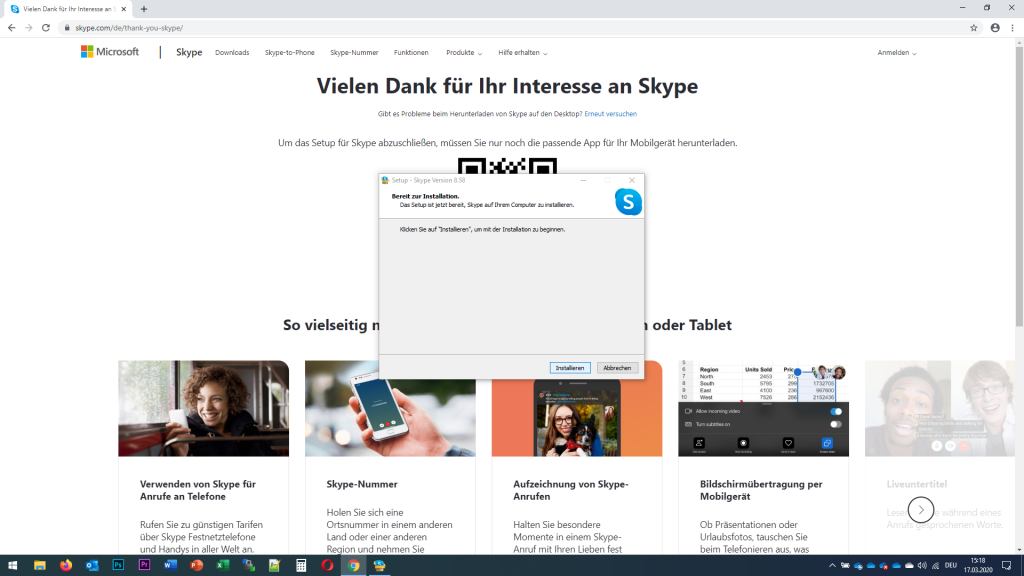
Task: Close the 'Vielen Dank für Ihr Interesse' tab
Action: pos(123,9)
